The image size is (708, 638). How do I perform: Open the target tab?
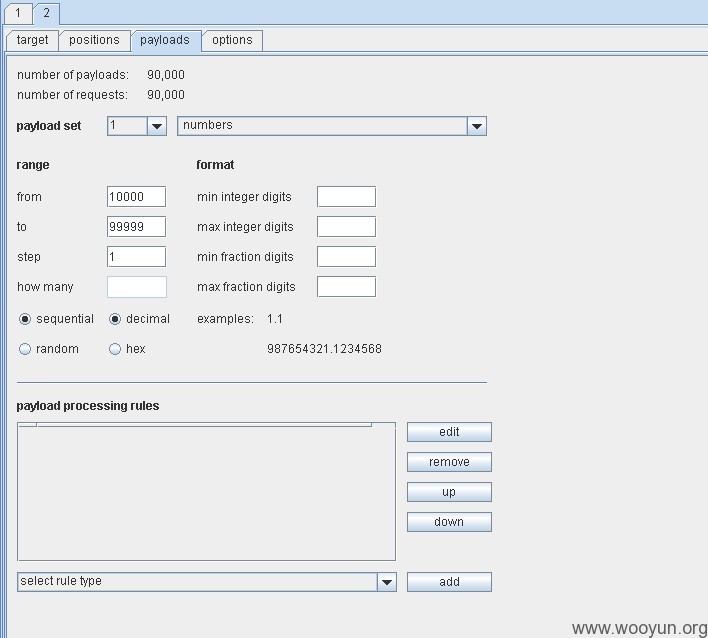pos(33,40)
